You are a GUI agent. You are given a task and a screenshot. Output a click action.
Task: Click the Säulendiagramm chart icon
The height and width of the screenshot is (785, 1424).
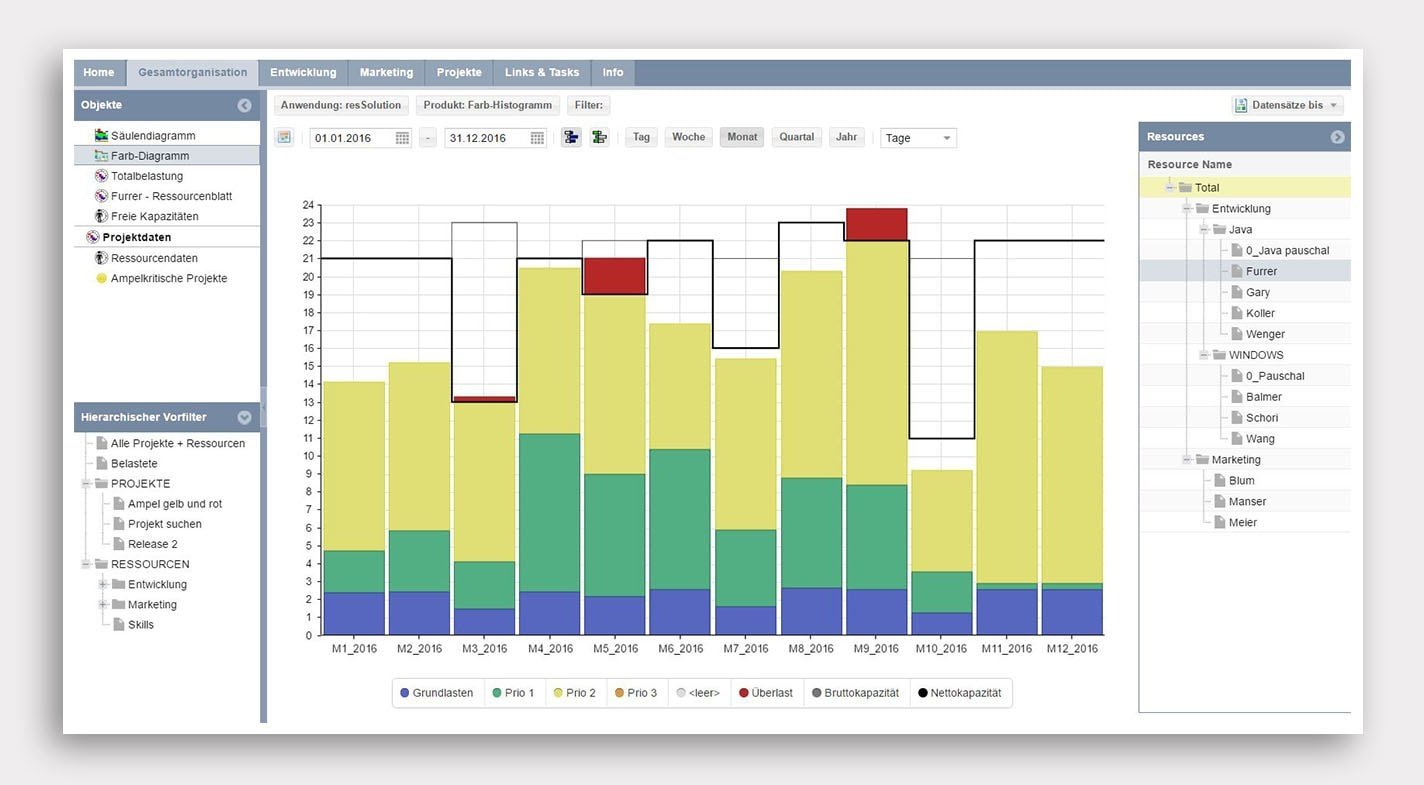101,135
